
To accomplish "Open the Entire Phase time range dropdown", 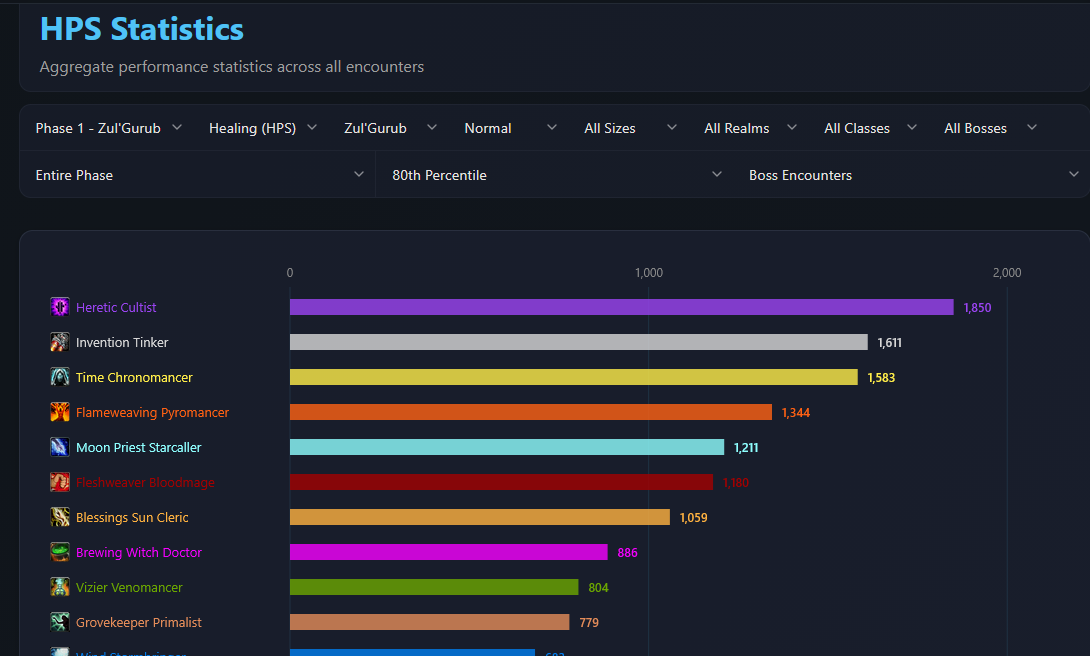I will [x=199, y=175].
